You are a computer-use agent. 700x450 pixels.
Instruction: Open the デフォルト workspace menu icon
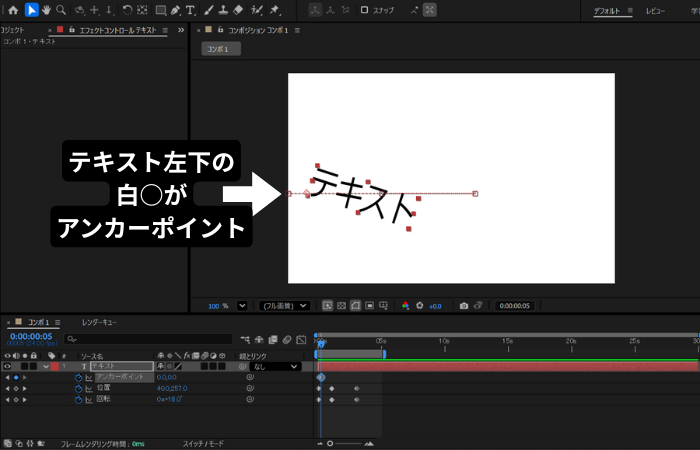[x=630, y=10]
